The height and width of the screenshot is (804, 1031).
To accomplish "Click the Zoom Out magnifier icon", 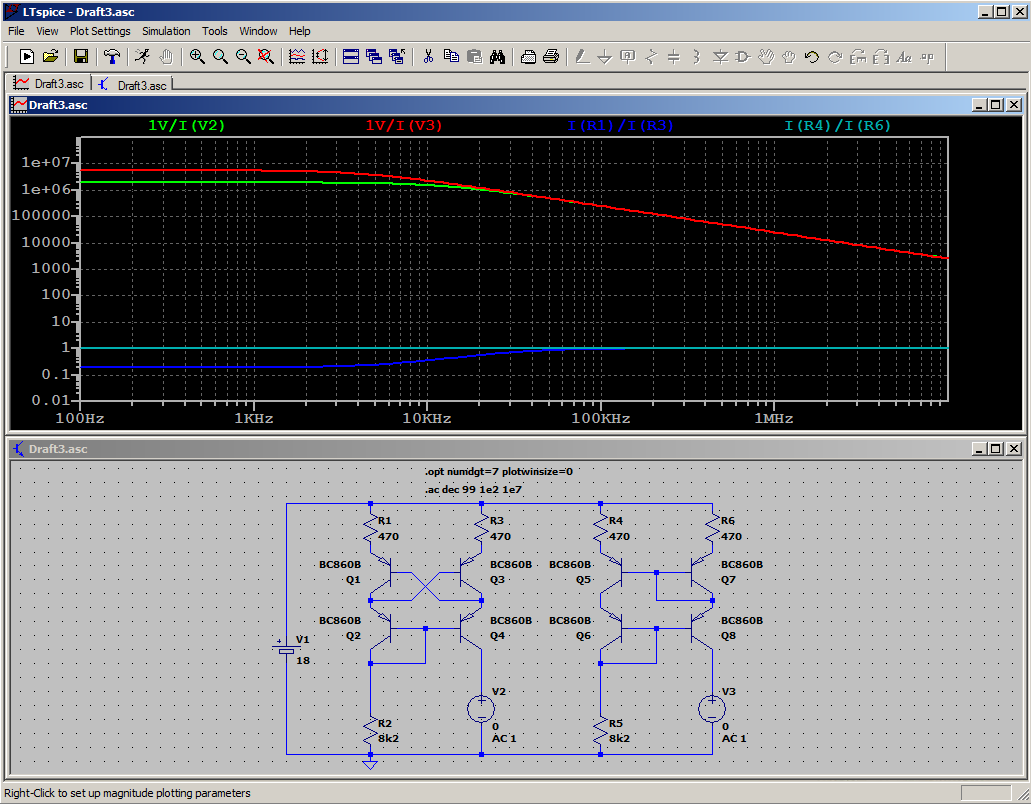I will (x=243, y=57).
